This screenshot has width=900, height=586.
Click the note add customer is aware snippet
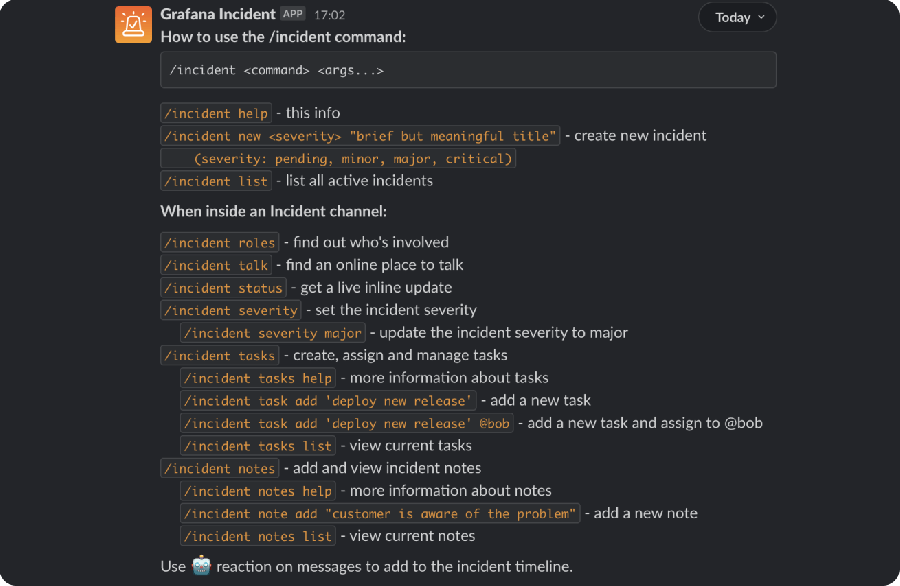(x=381, y=513)
